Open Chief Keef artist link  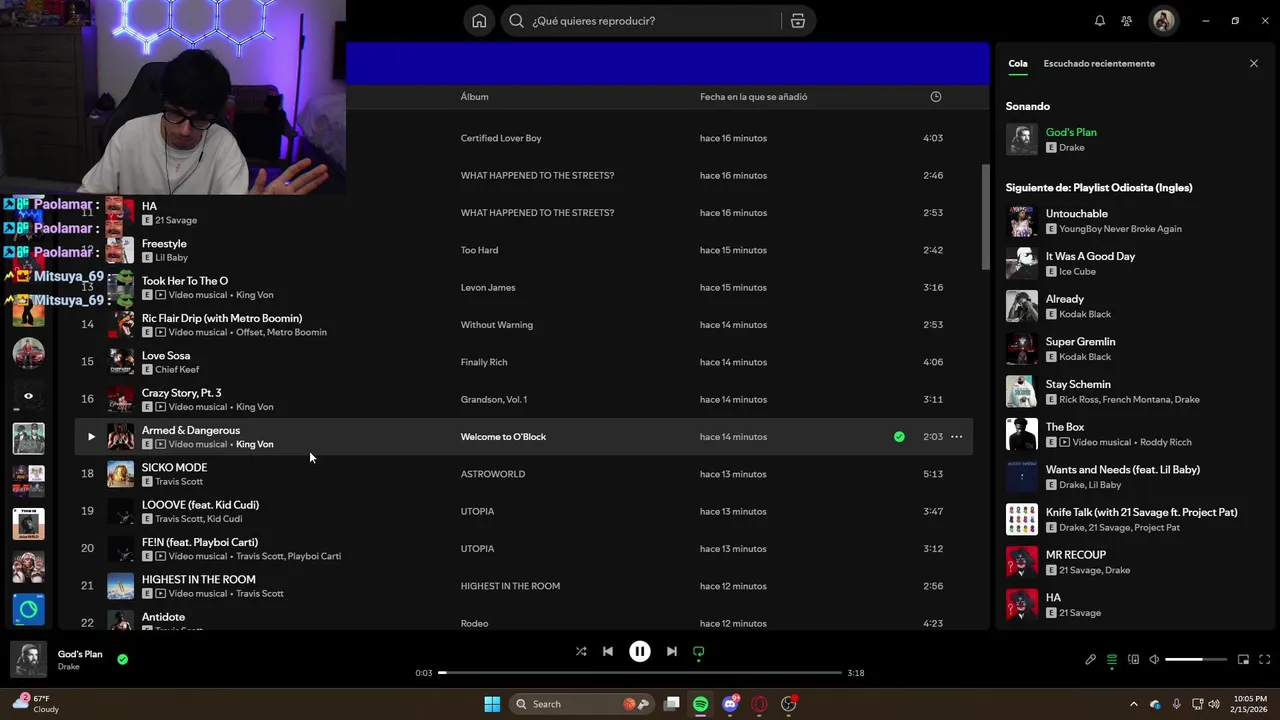pyautogui.click(x=177, y=370)
